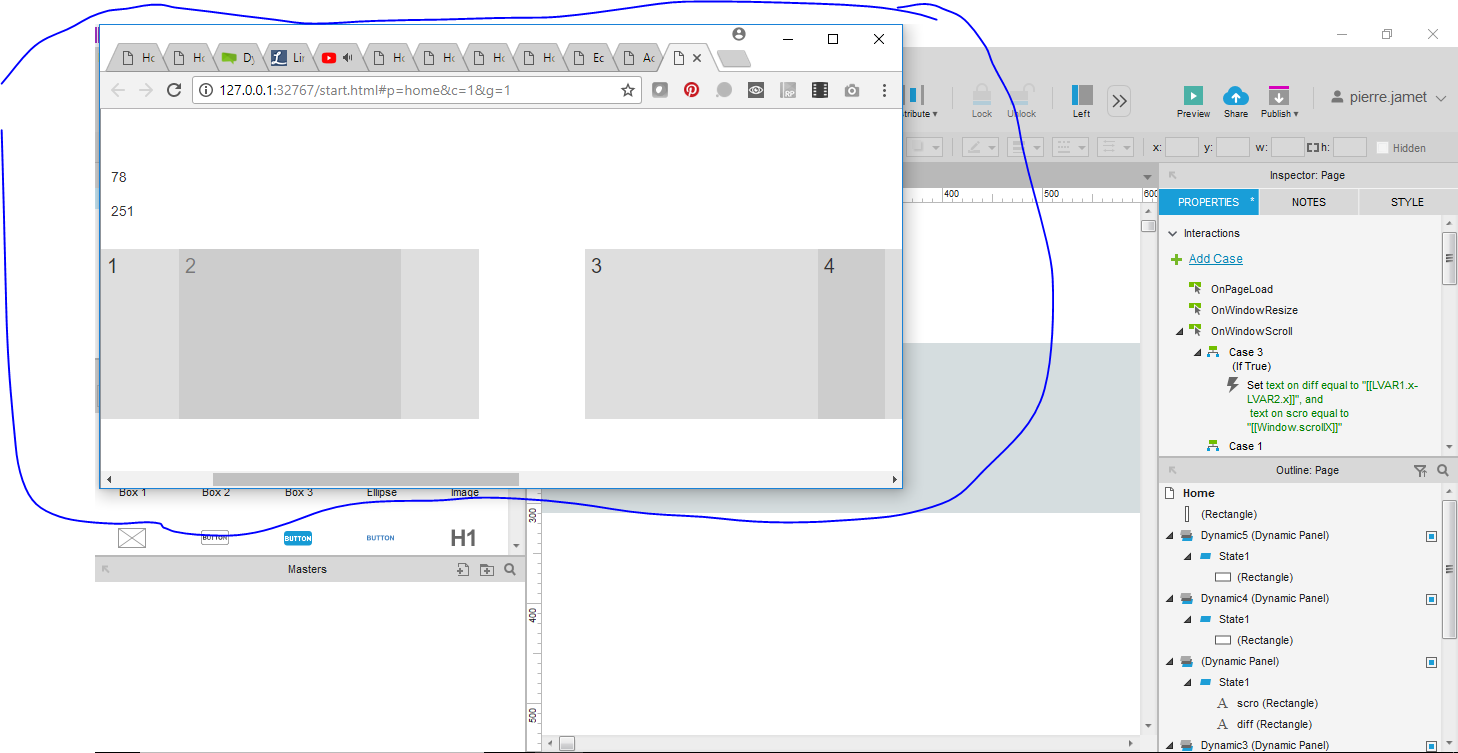Toggle visibility of Dynamic4 panel
The image size is (1458, 753).
pos(1430,598)
